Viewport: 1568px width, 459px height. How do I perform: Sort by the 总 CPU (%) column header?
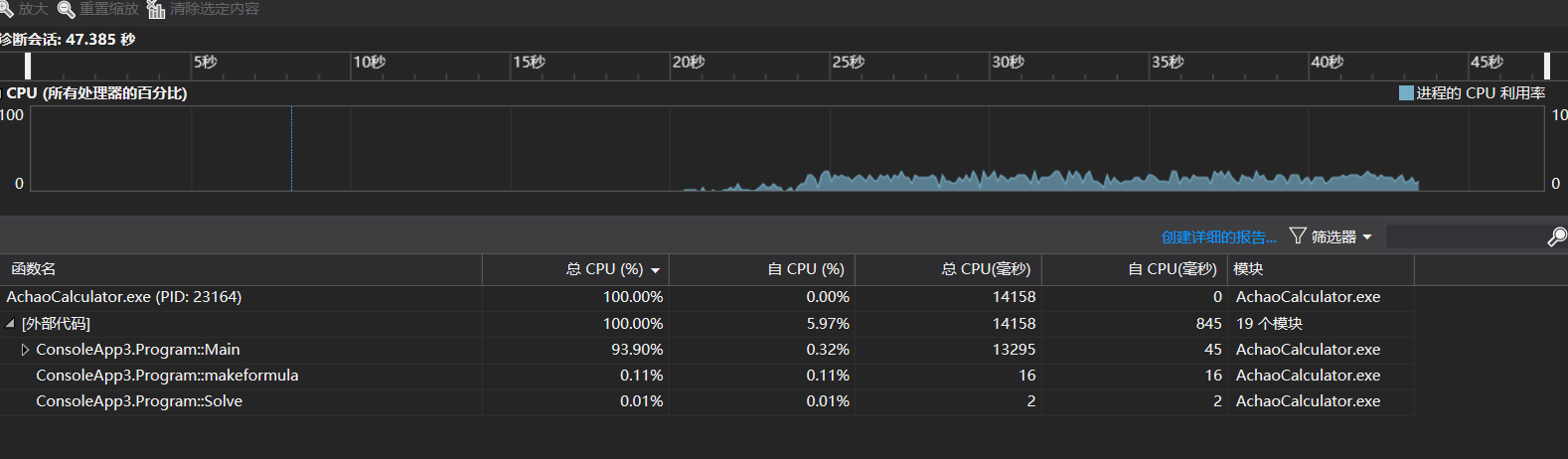click(604, 269)
